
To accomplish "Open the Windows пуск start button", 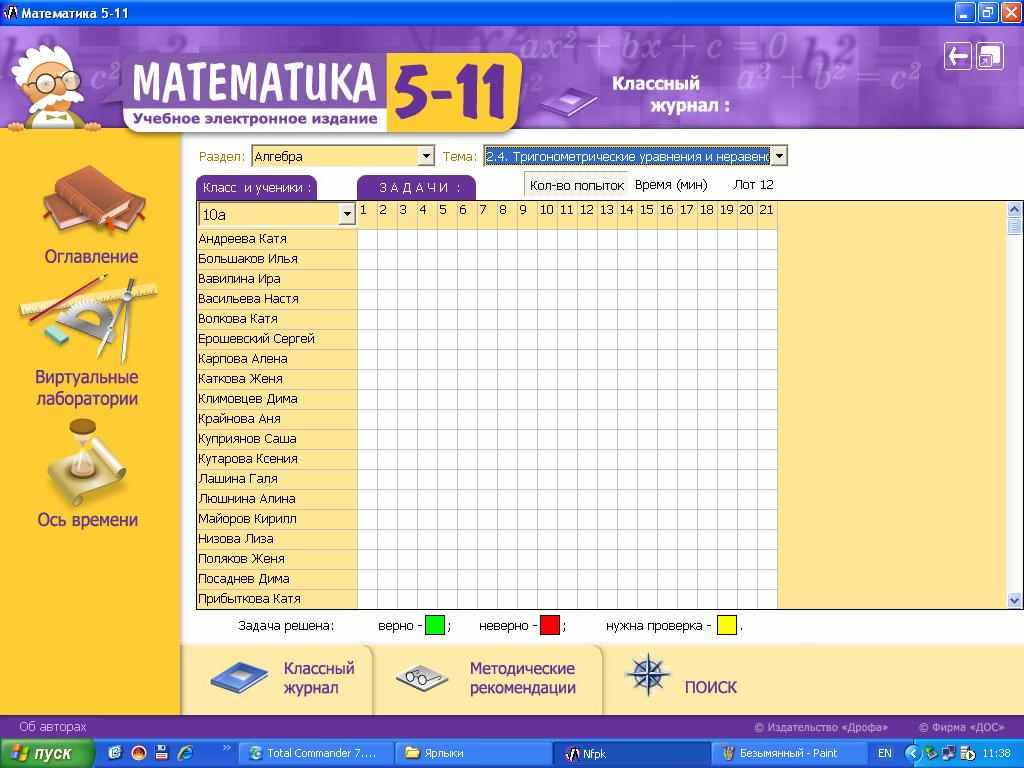I will point(46,754).
